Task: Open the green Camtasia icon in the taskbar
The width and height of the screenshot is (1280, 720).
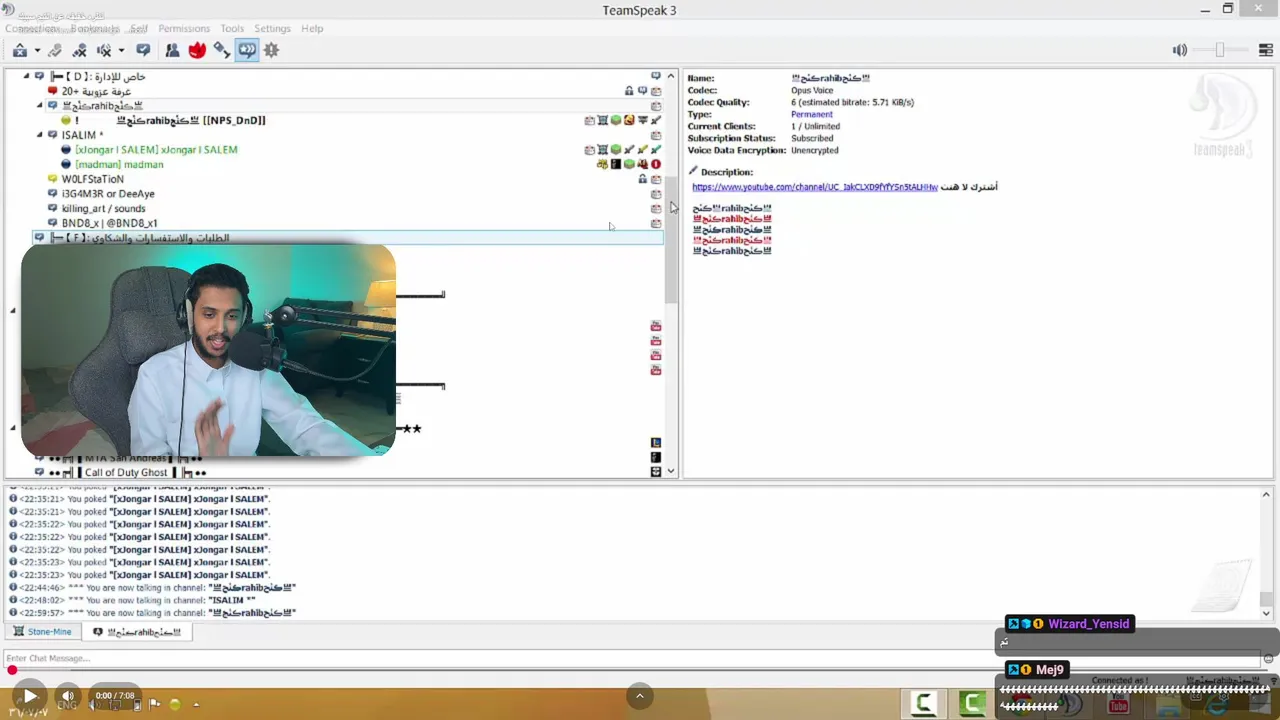Action: pyautogui.click(x=972, y=704)
